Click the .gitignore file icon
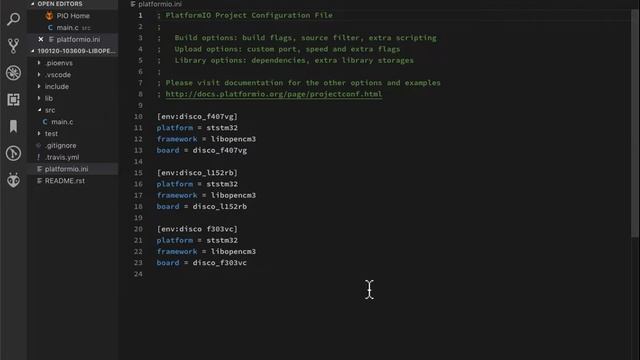The width and height of the screenshot is (640, 360). 38,145
